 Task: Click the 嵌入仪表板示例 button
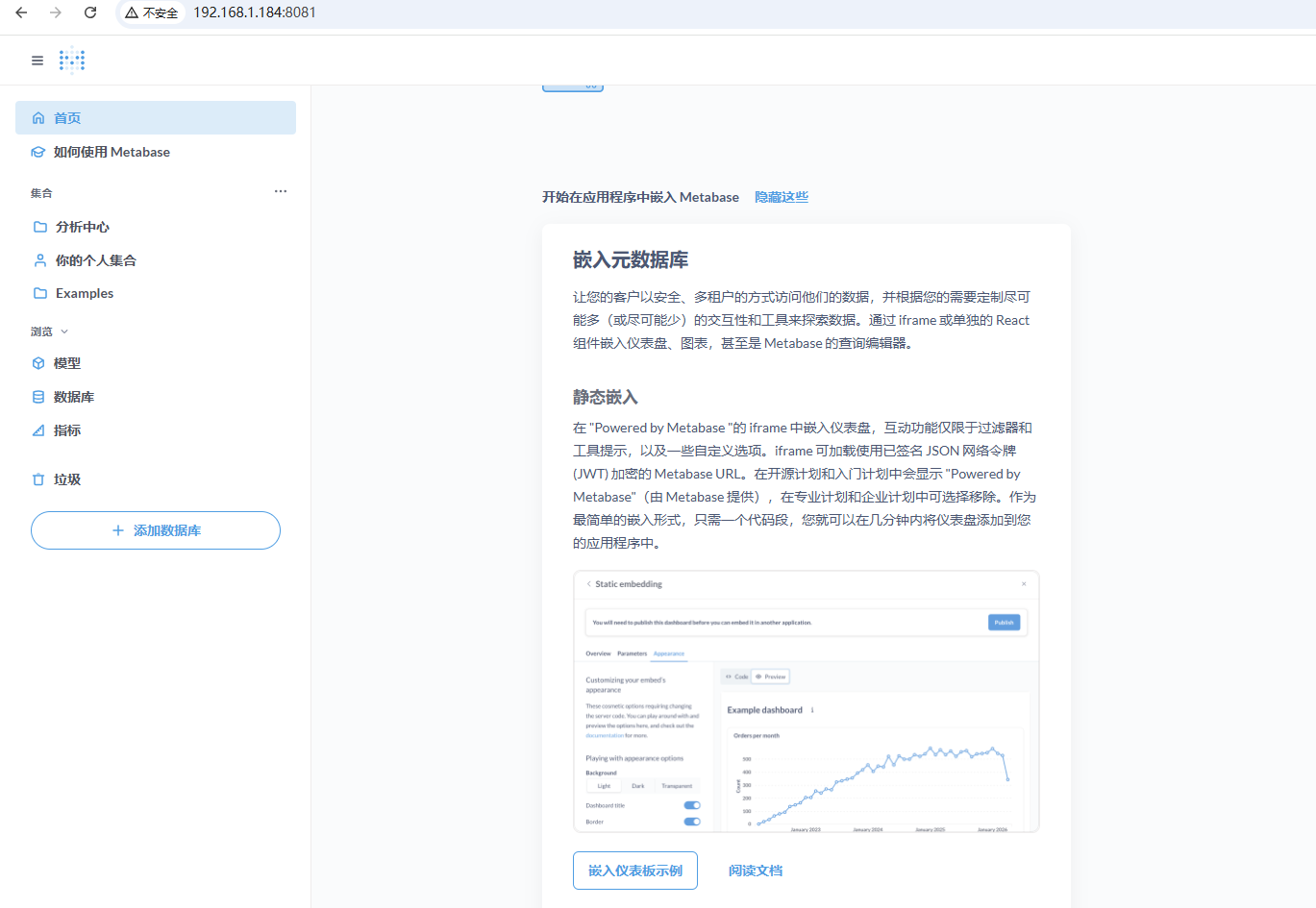pos(634,871)
